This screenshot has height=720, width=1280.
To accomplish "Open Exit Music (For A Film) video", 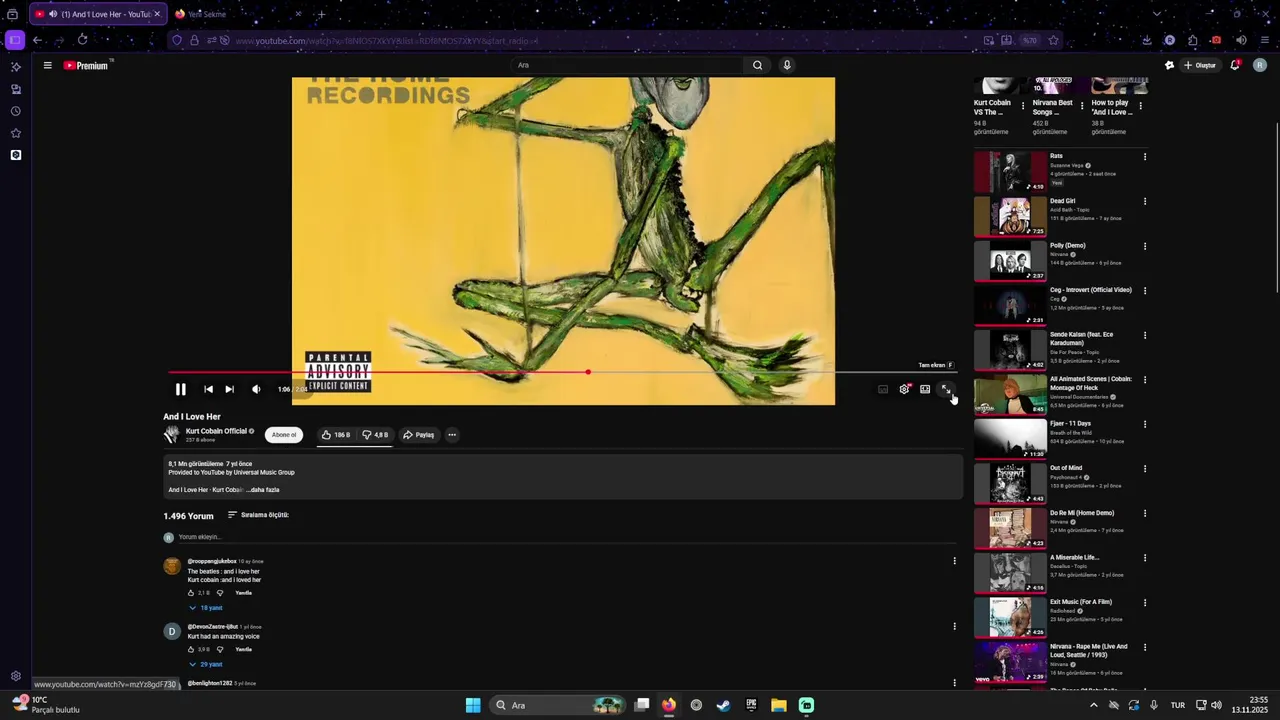I will (x=1081, y=602).
